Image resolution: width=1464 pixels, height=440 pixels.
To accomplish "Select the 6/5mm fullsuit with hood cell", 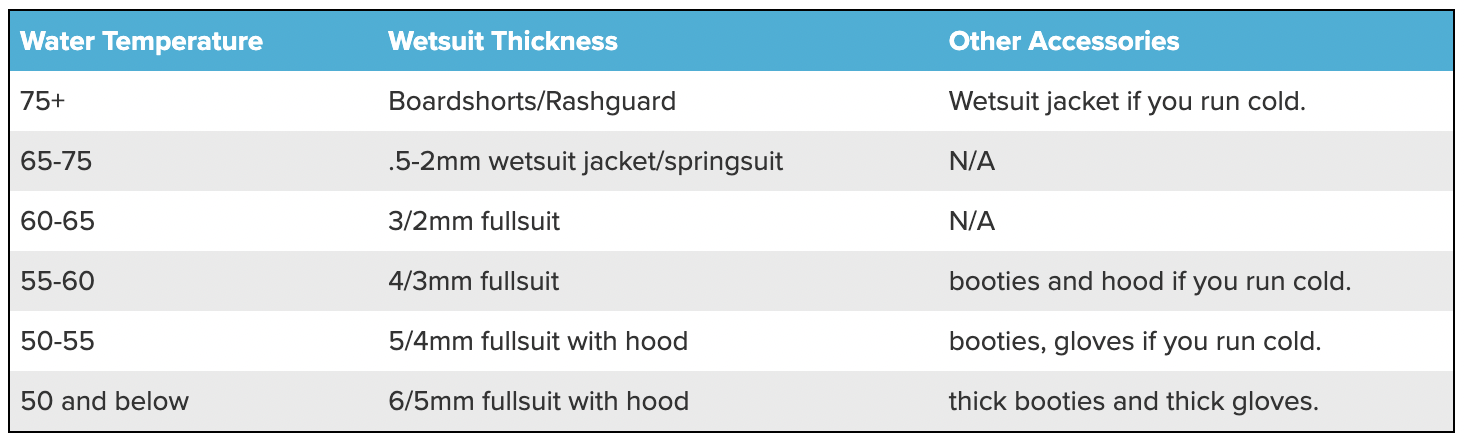I will click(538, 401).
